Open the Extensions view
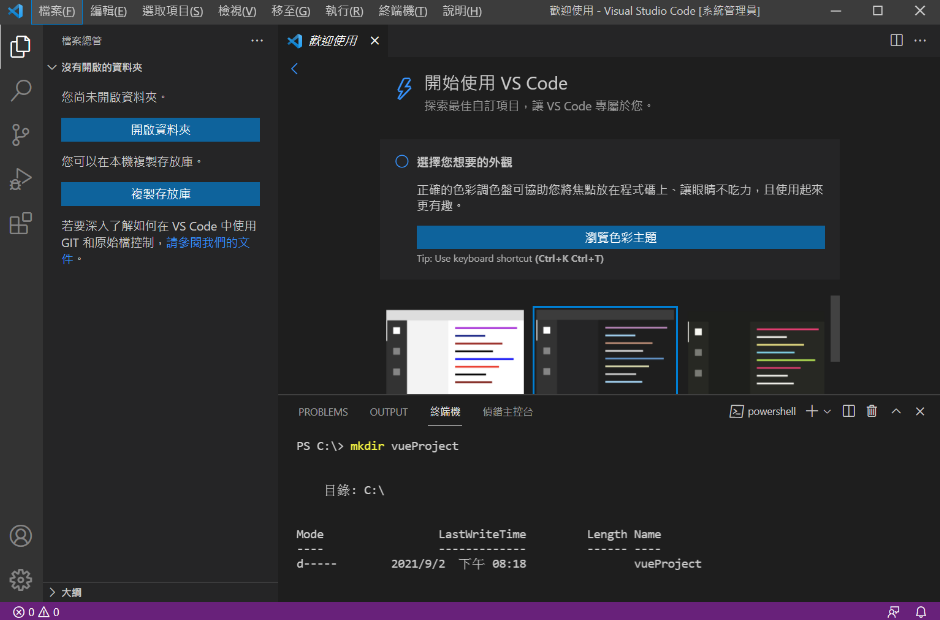 (20, 223)
